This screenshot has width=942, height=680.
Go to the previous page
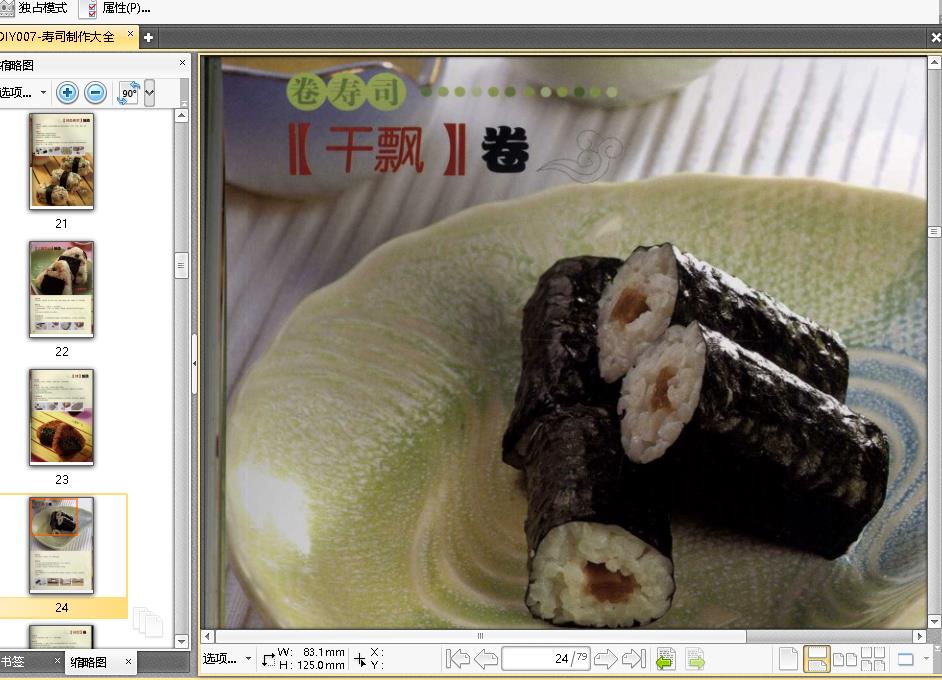tap(485, 659)
